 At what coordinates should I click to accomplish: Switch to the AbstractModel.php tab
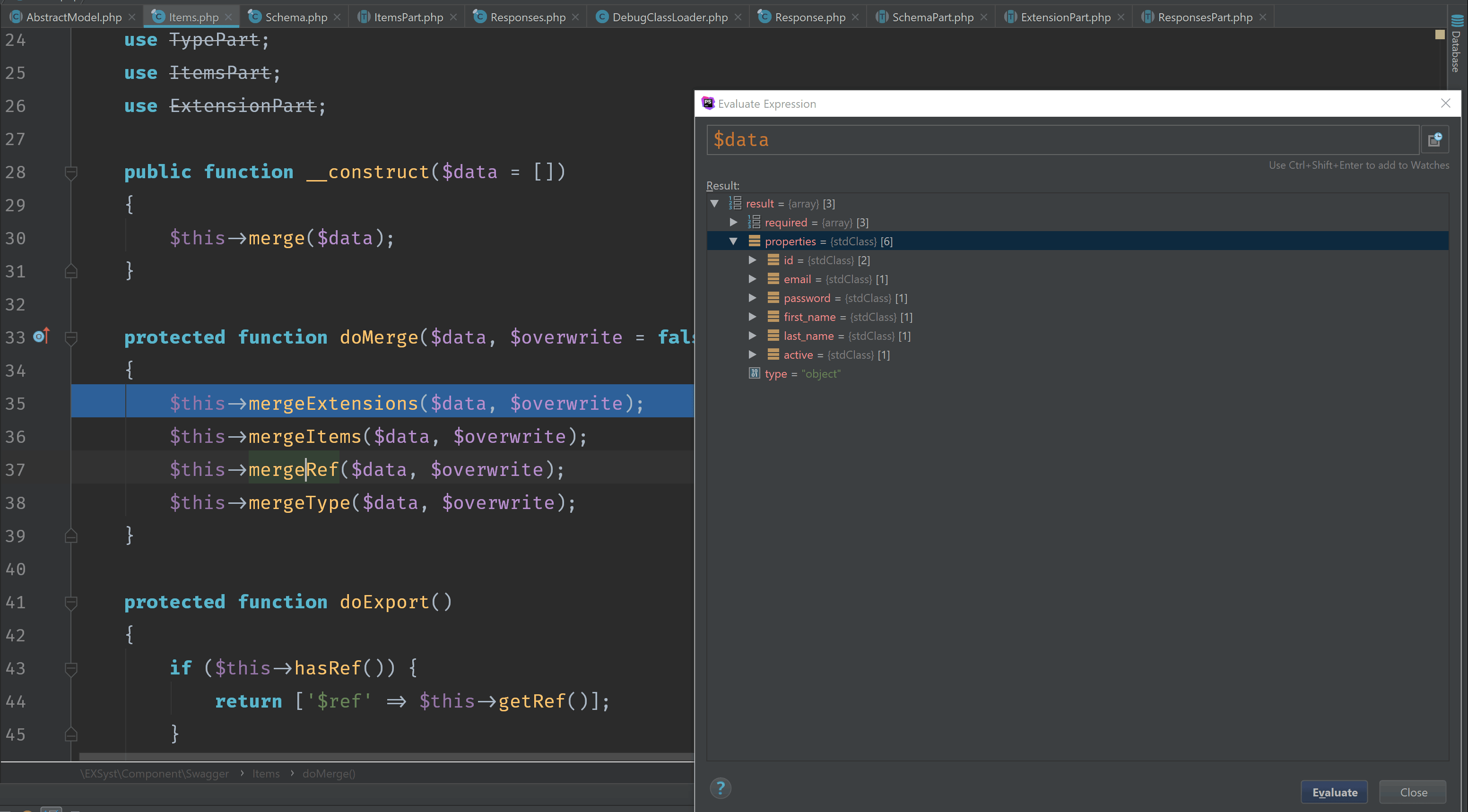click(x=73, y=17)
